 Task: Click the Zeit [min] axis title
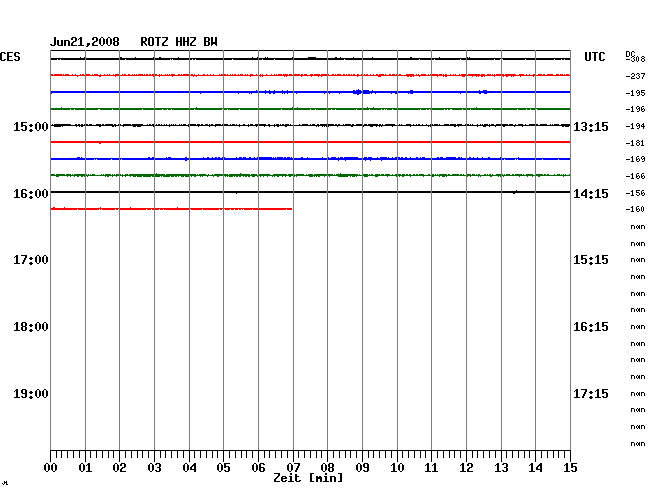[308, 478]
